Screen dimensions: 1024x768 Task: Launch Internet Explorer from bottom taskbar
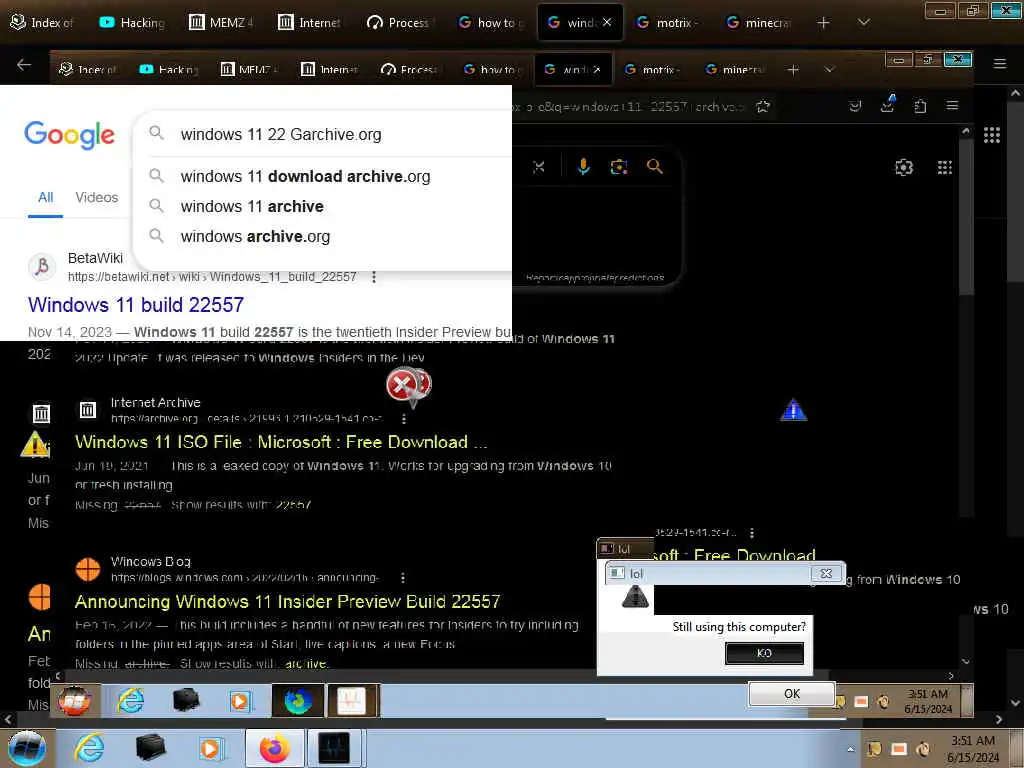[x=89, y=748]
